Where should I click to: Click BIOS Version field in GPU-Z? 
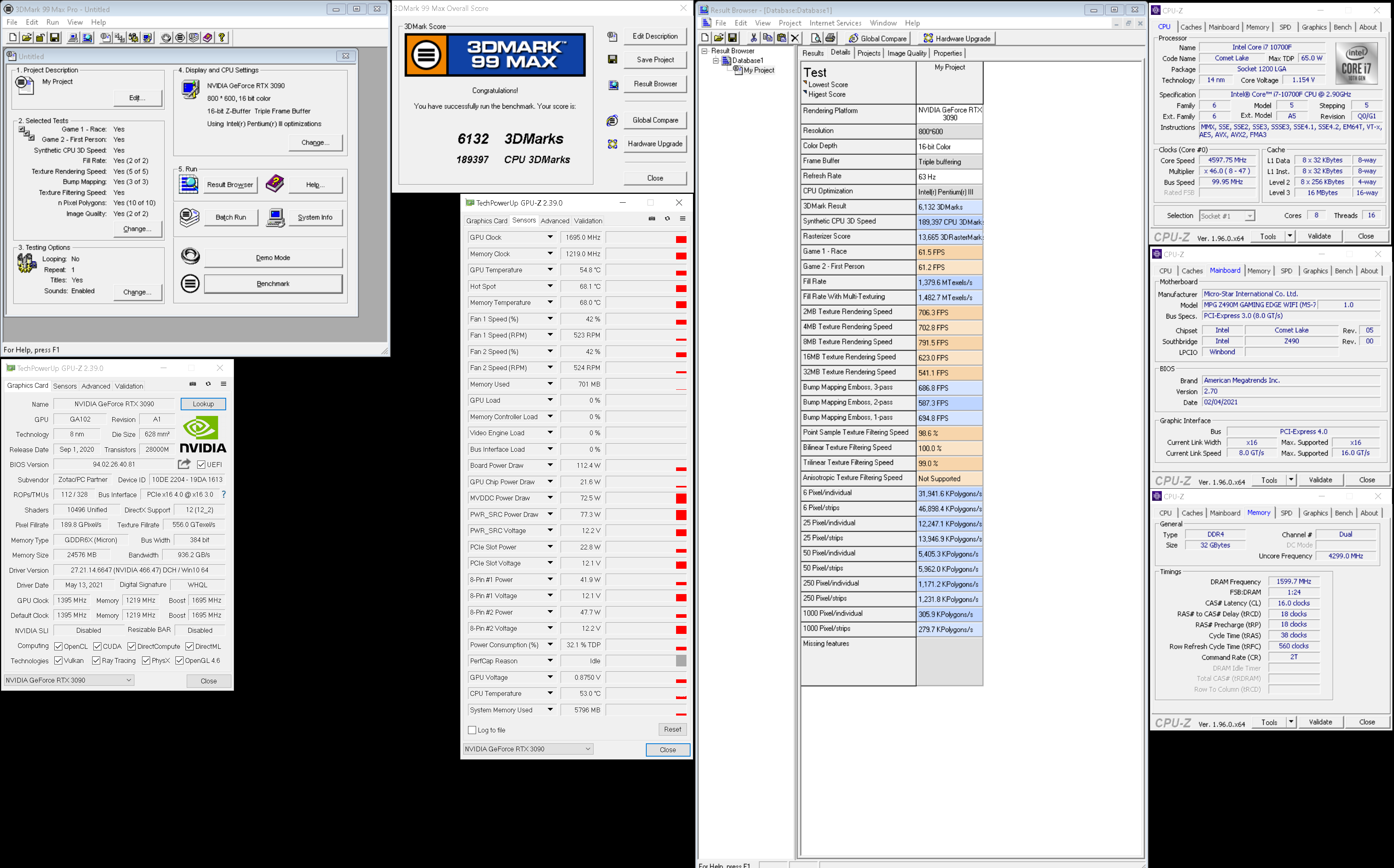[x=114, y=465]
